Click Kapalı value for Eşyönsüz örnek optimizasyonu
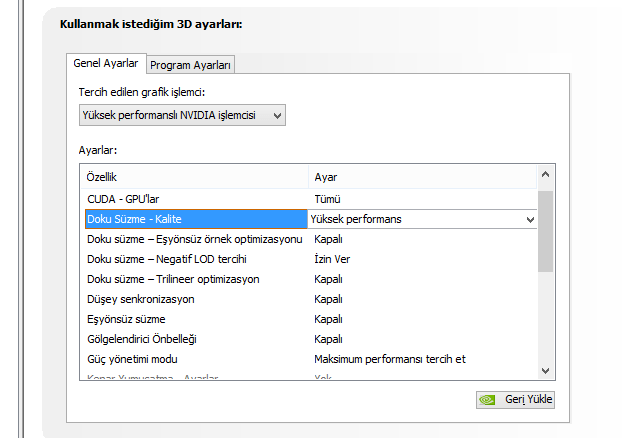This screenshot has height=438, width=622. pyautogui.click(x=328, y=239)
